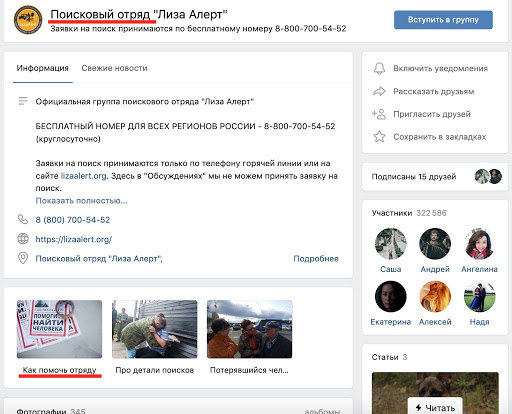Click the bookmark star icon
512x414 pixels.
[379, 137]
